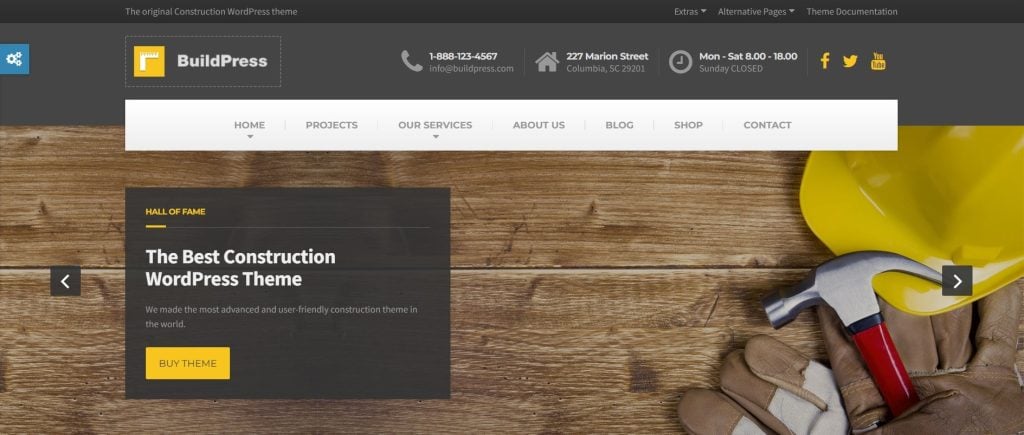Open the Blog menu item

pos(619,125)
